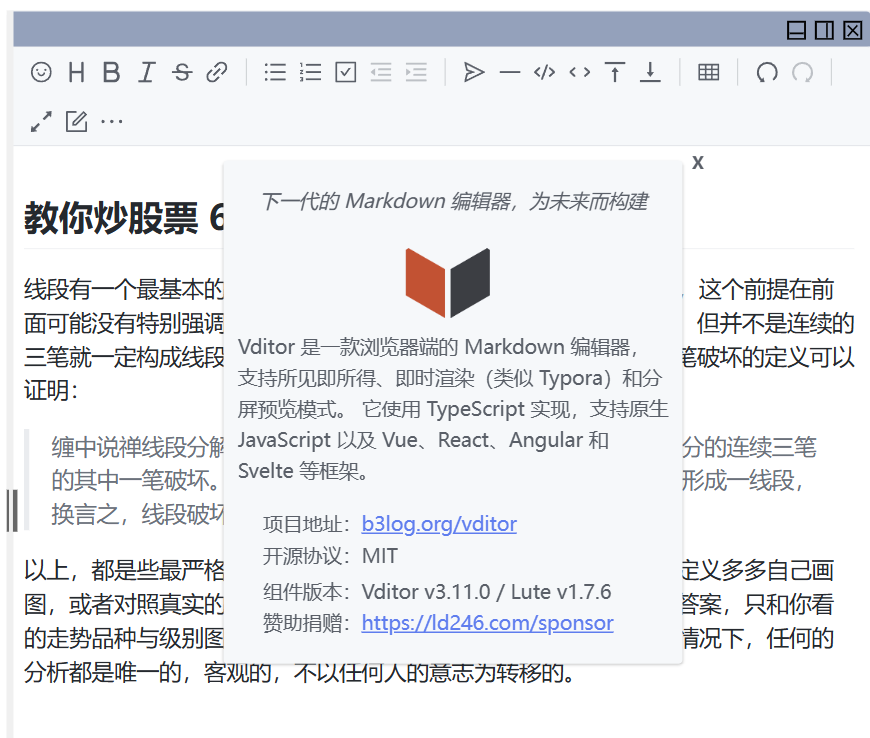
Task: Insert a horizontal rule
Action: [x=509, y=72]
